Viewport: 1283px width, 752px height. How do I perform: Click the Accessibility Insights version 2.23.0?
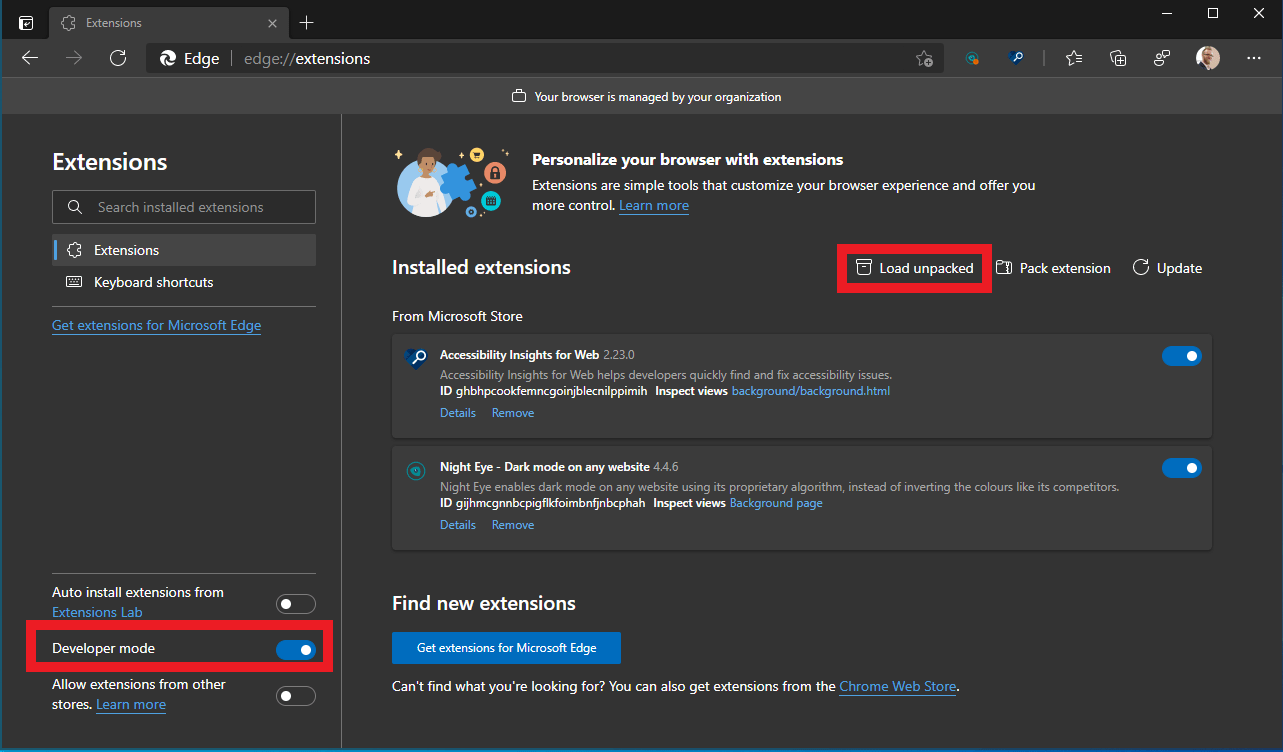pos(619,355)
